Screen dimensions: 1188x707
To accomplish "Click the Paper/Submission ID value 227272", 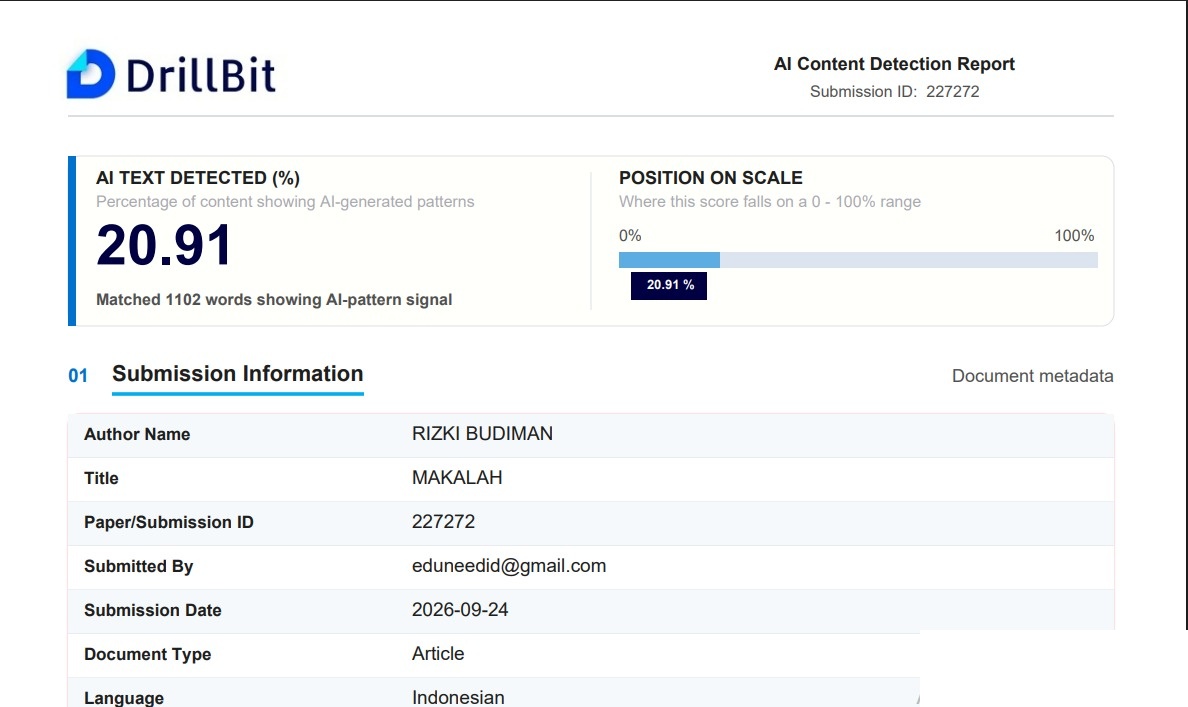I will 443,521.
